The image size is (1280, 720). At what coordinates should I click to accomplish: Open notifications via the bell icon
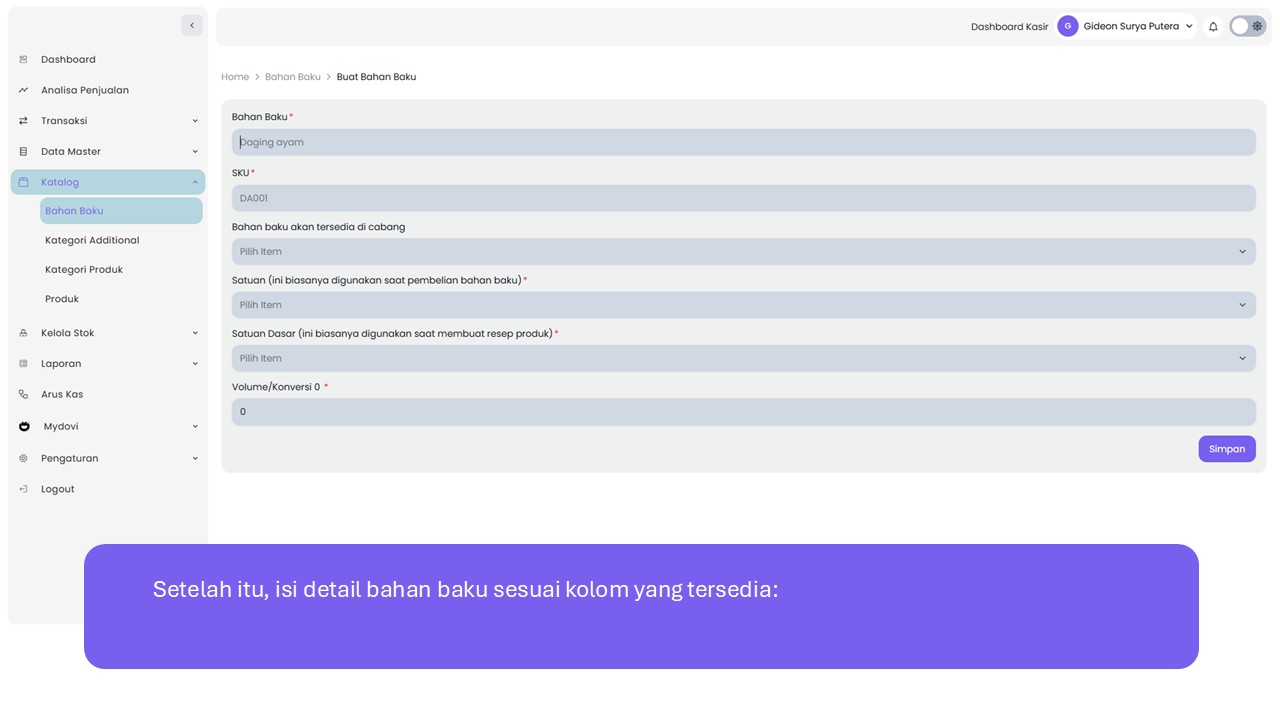1213,27
